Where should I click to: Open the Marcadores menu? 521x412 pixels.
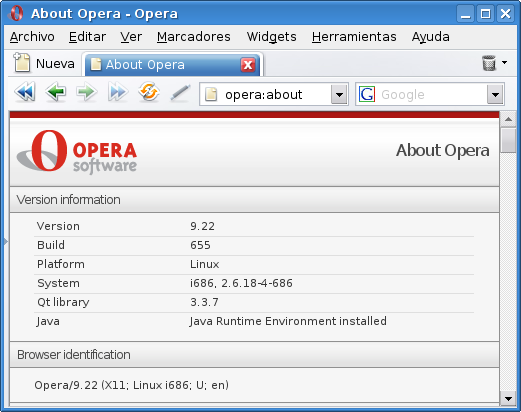tap(194, 37)
